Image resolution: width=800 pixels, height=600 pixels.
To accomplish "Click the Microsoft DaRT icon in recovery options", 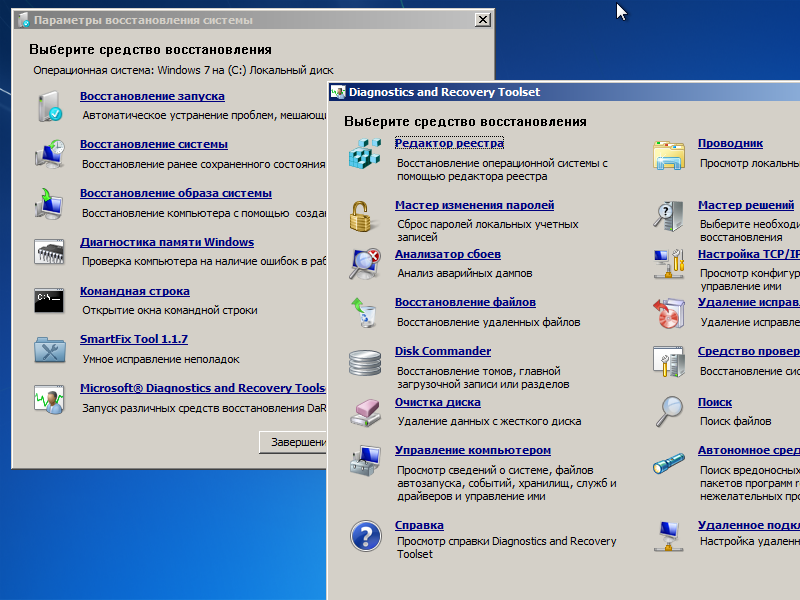I will click(49, 398).
